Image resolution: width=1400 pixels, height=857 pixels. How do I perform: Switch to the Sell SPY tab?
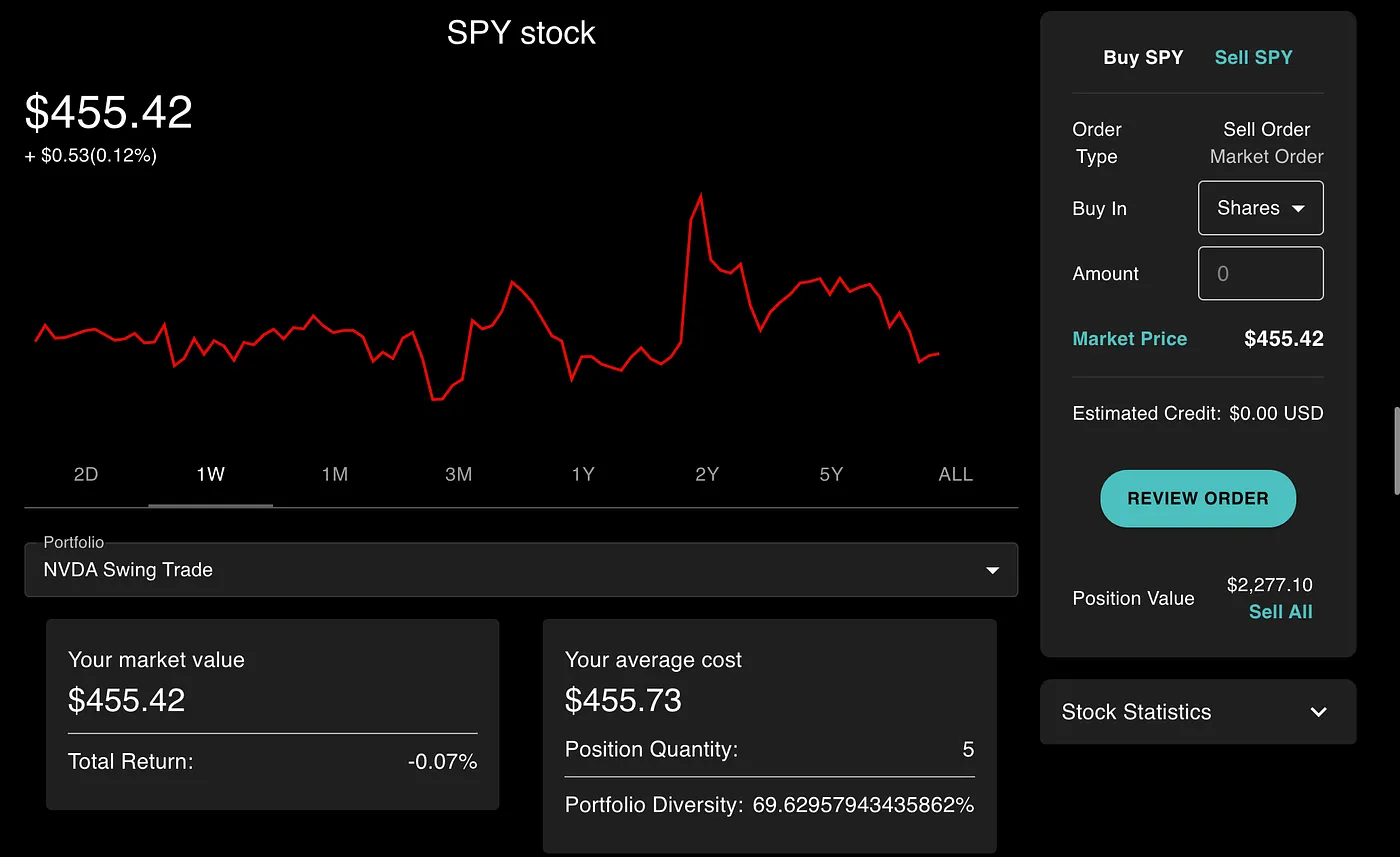pyautogui.click(x=1253, y=58)
